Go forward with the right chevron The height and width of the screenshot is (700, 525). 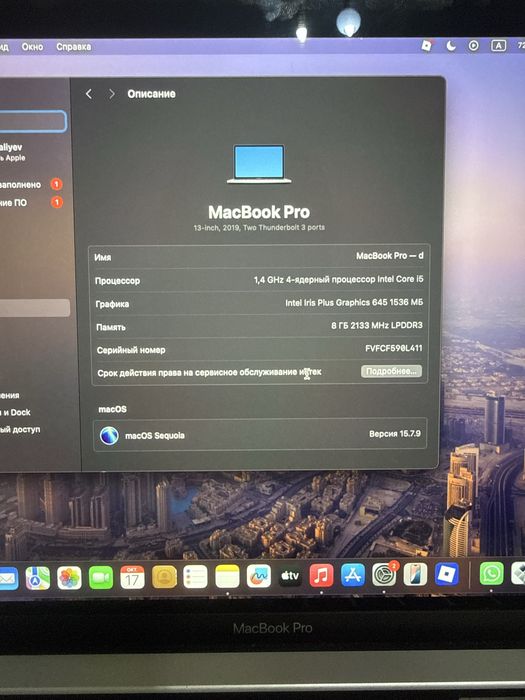(112, 94)
